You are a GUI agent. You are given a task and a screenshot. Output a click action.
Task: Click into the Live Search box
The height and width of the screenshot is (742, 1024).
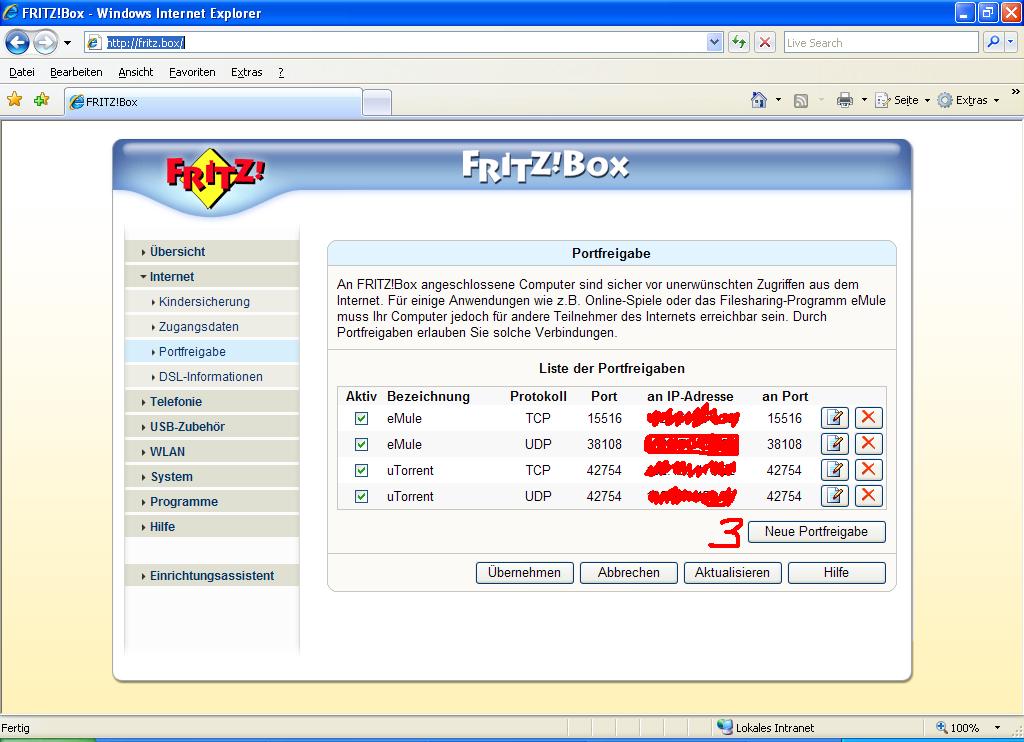click(x=881, y=42)
